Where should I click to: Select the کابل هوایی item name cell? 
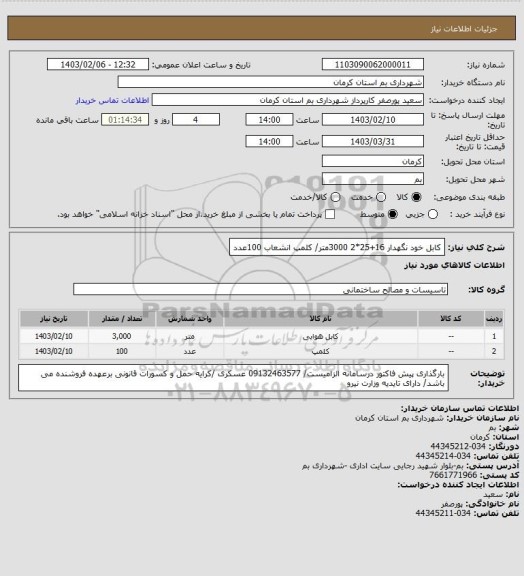pyautogui.click(x=320, y=336)
